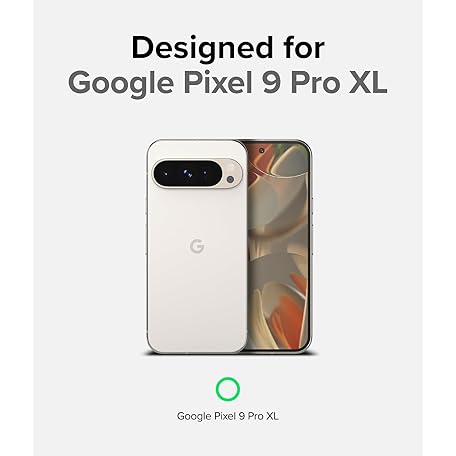Click the round flash sensor beside the cameras
Image resolution: width=456 pixels, height=456 pixels.
point(230,179)
